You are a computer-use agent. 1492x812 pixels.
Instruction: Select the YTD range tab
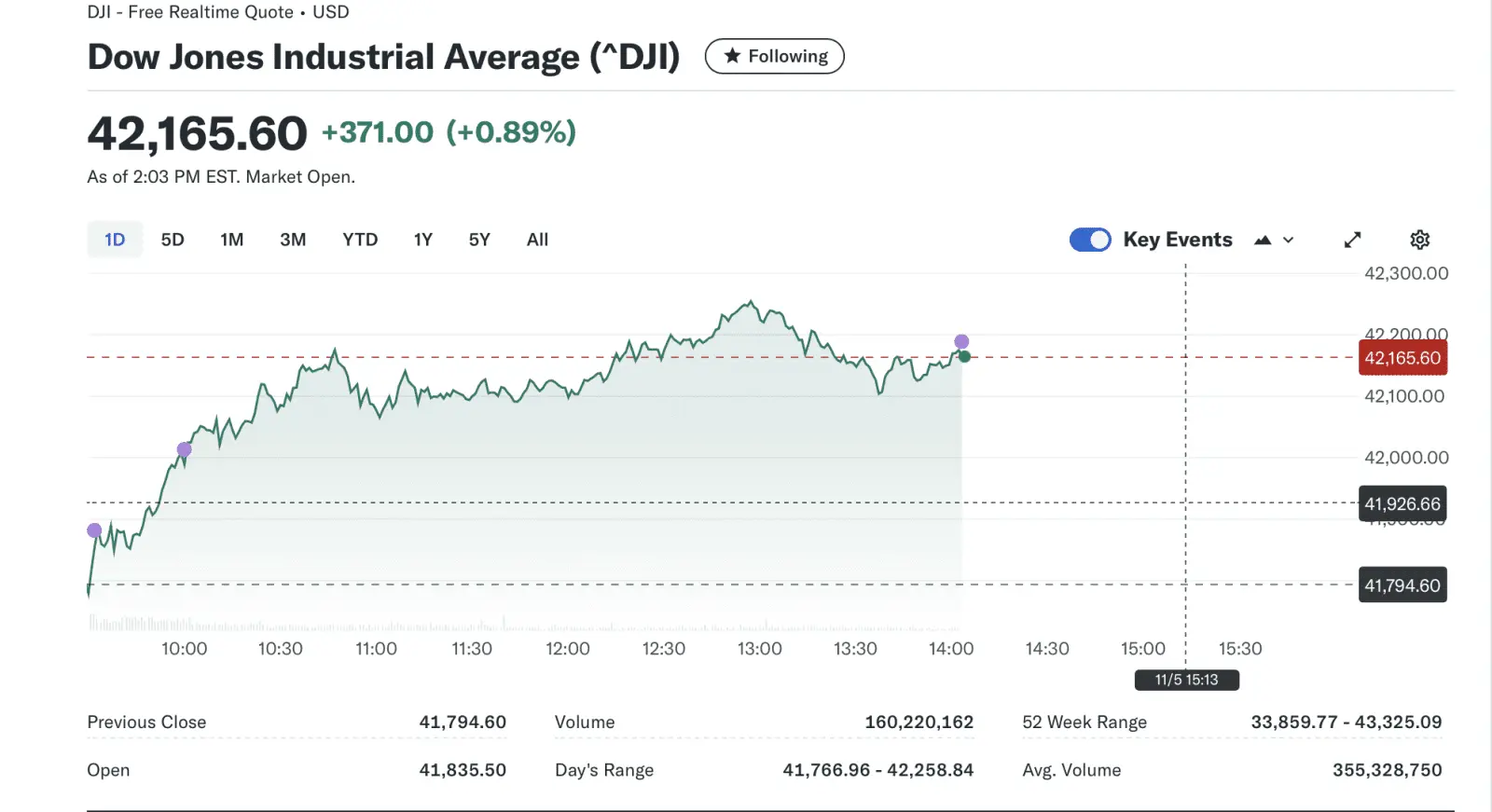(x=360, y=240)
